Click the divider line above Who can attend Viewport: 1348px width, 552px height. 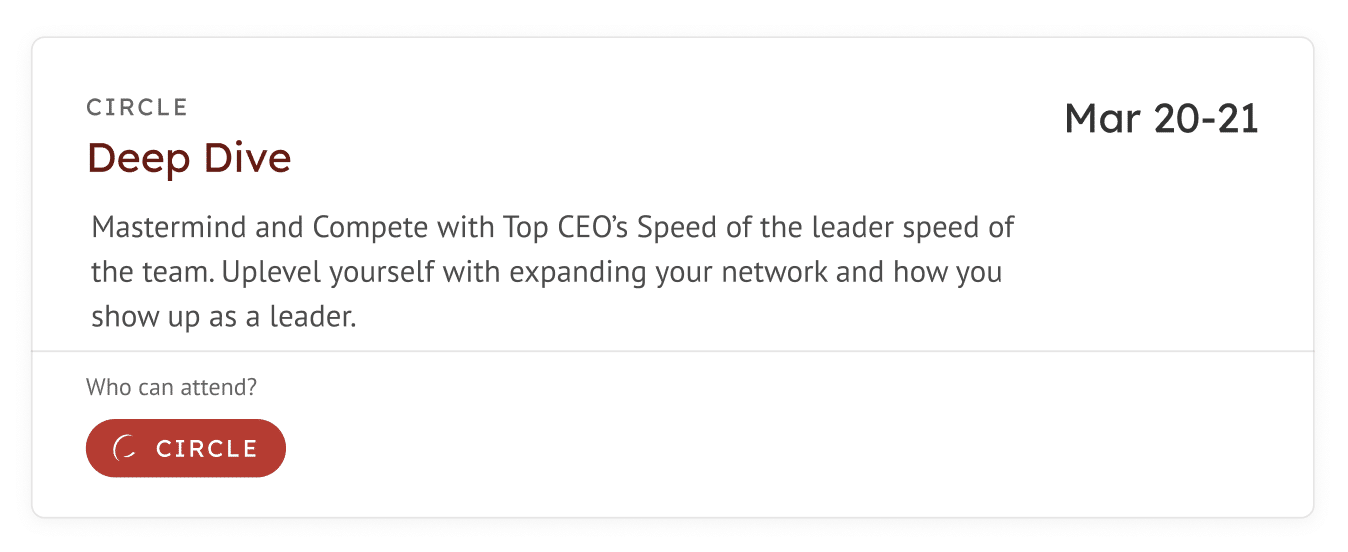pos(673,351)
